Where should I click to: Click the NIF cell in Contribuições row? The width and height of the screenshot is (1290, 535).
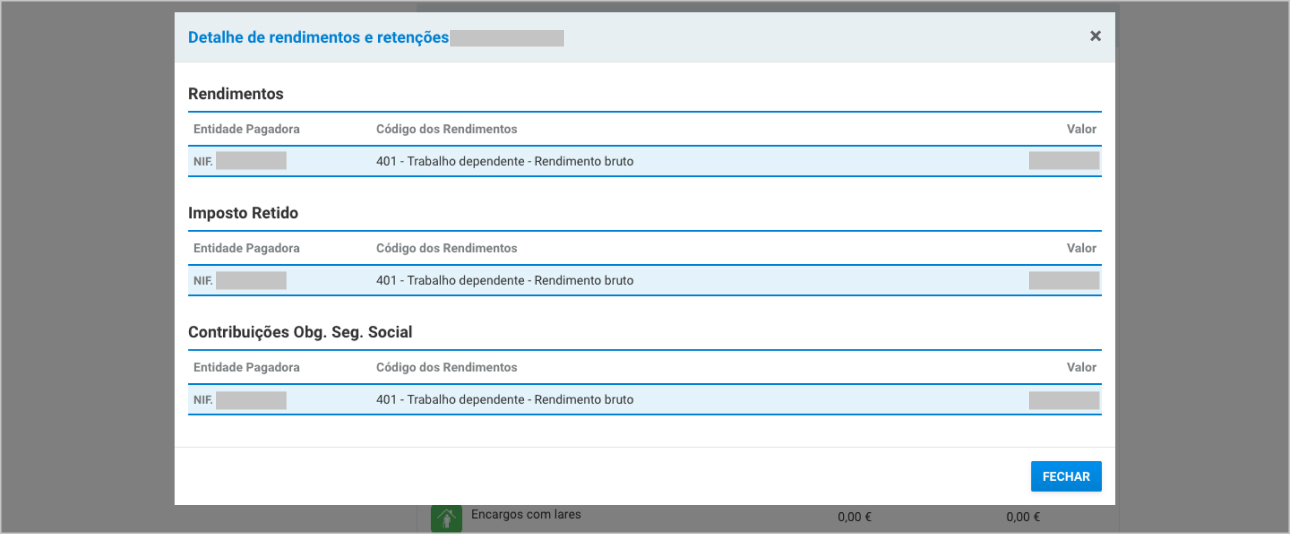[x=240, y=400]
